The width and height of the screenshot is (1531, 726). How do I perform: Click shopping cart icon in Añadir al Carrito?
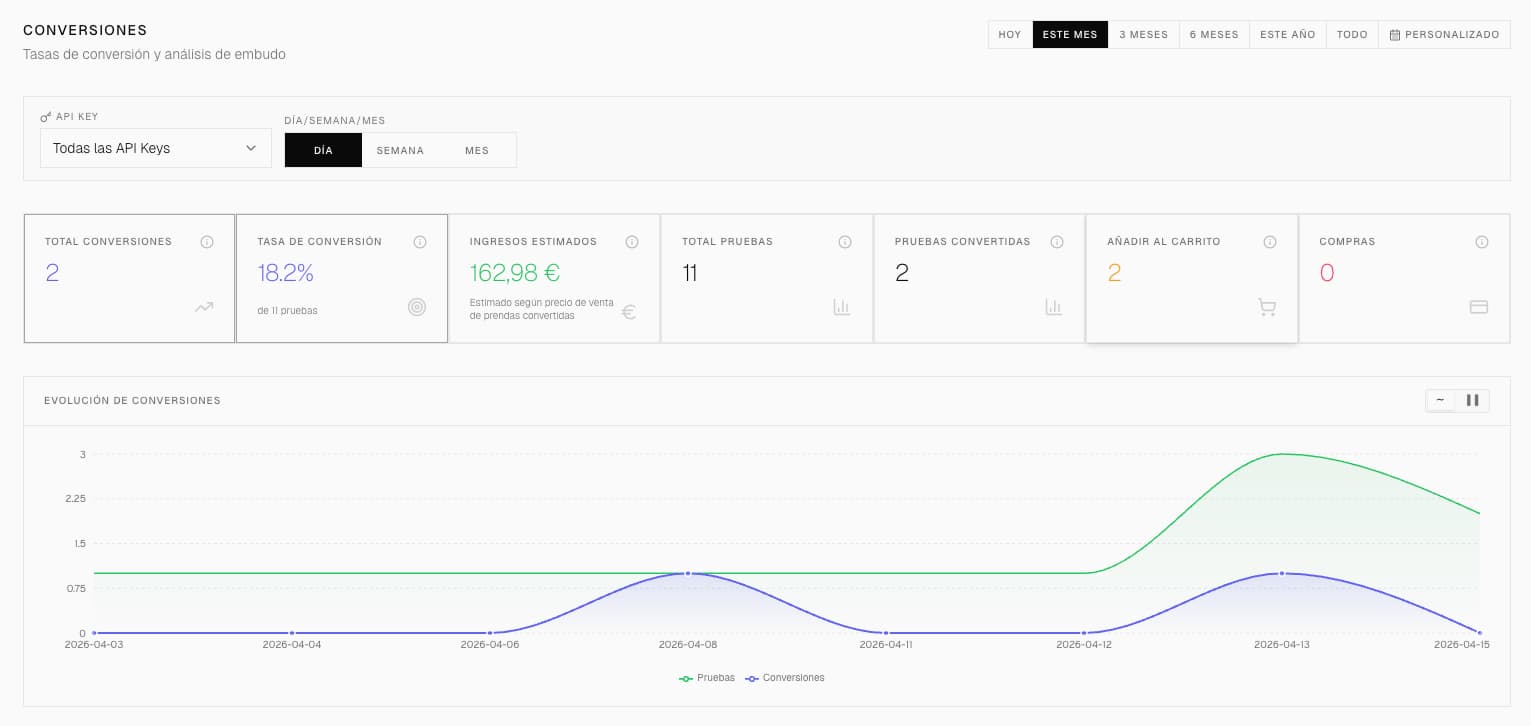click(x=1267, y=308)
